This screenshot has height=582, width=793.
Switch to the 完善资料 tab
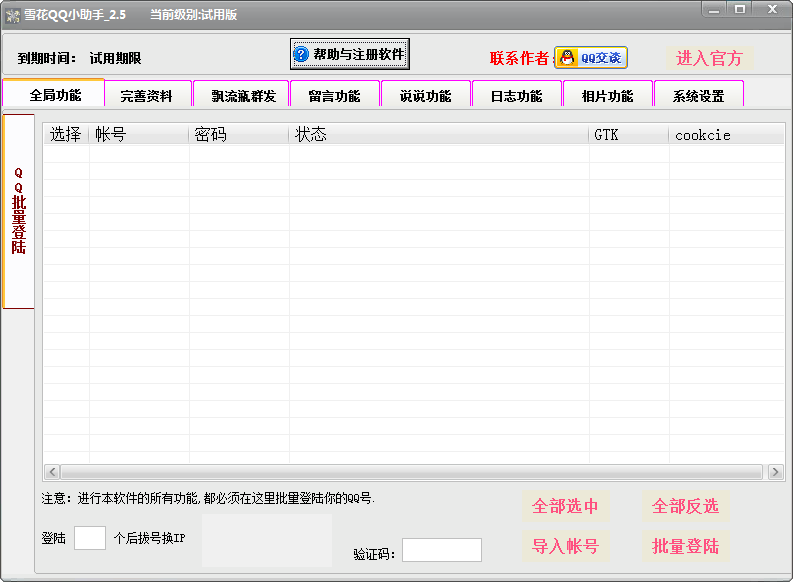coord(148,95)
